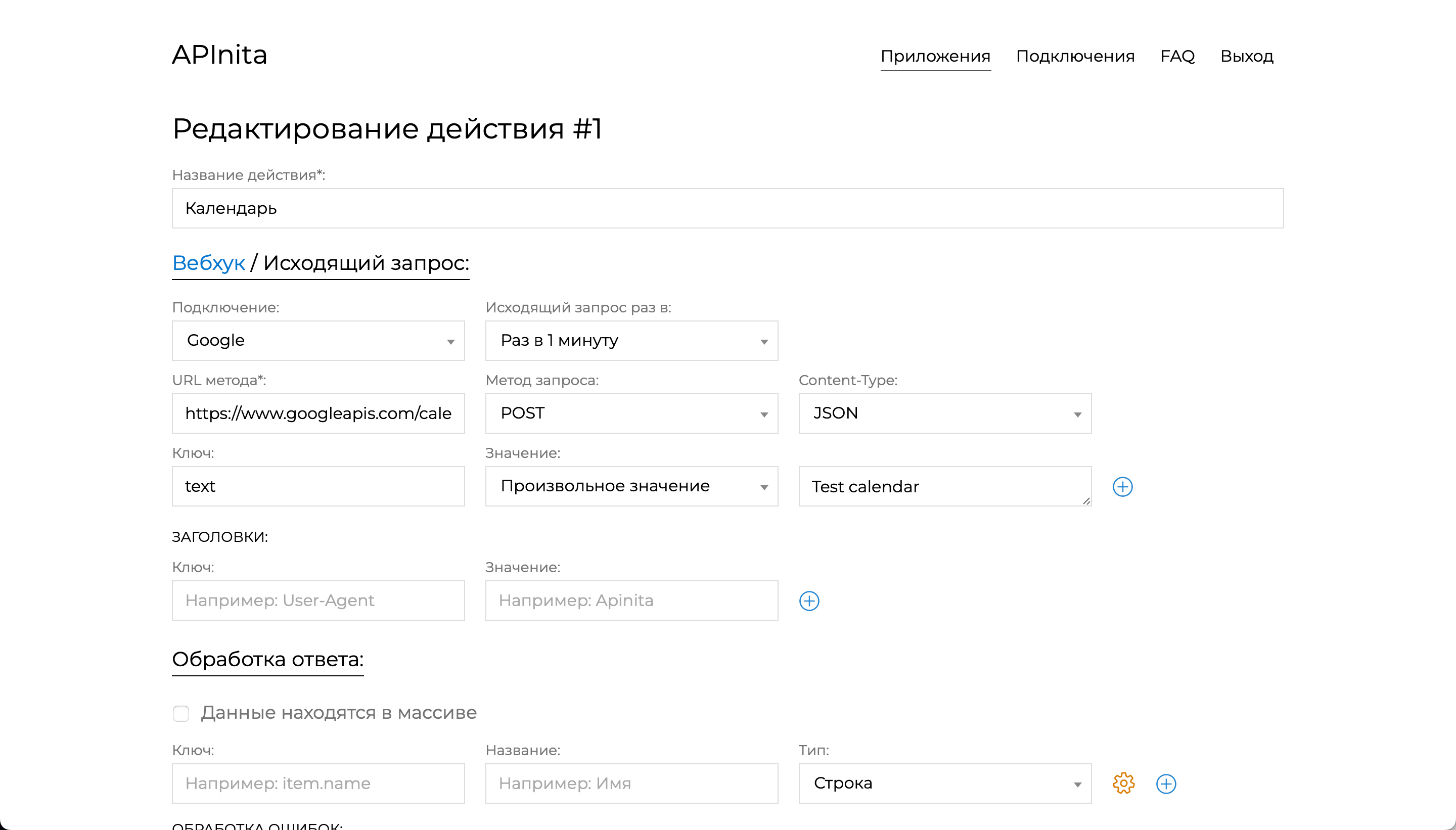Screen dimensions: 1456x830
Task: Add another response field with plus icon
Action: tap(1166, 783)
